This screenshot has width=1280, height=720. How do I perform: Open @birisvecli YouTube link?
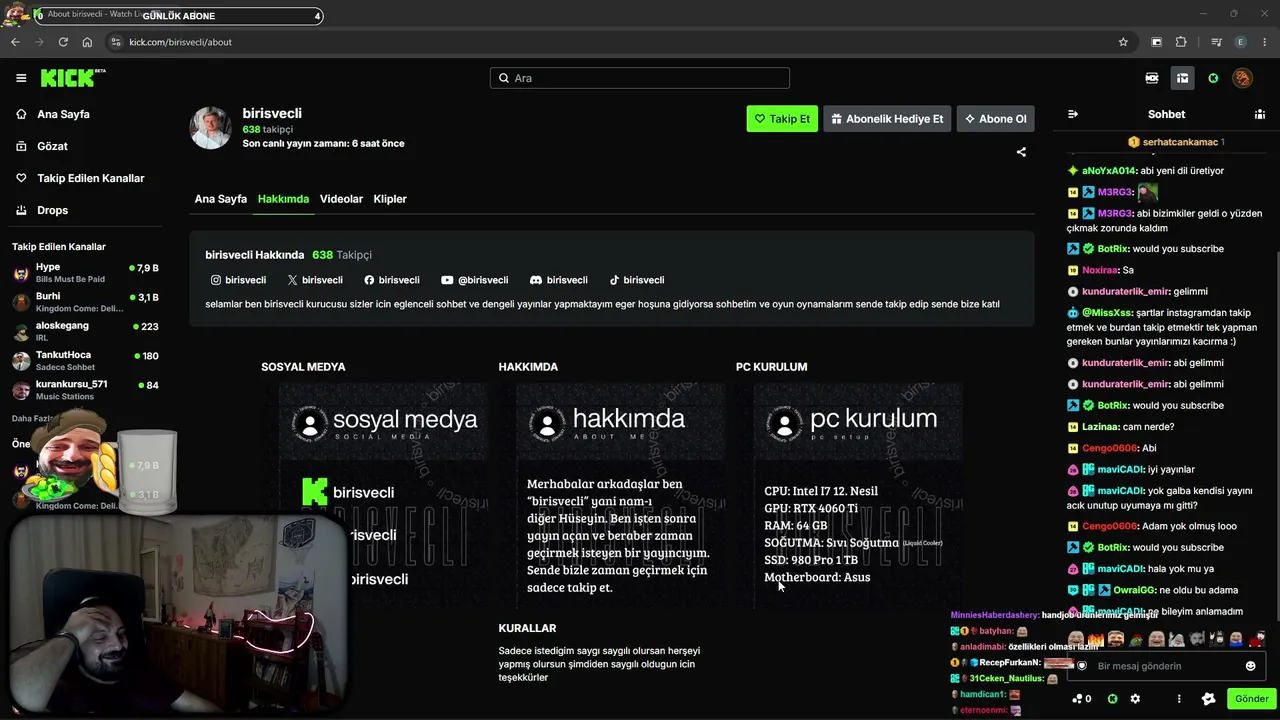475,280
